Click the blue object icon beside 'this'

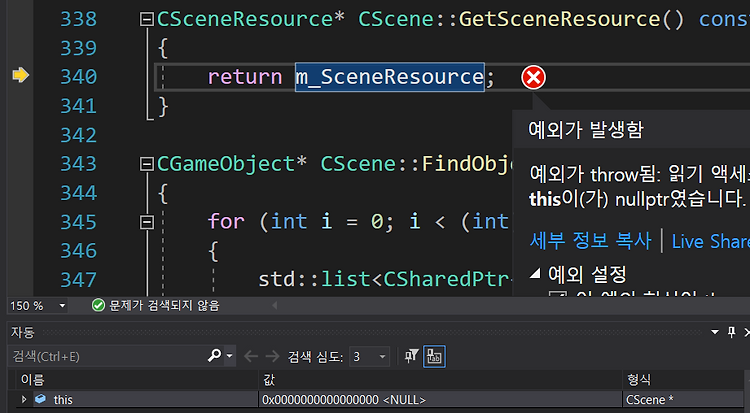(41, 399)
